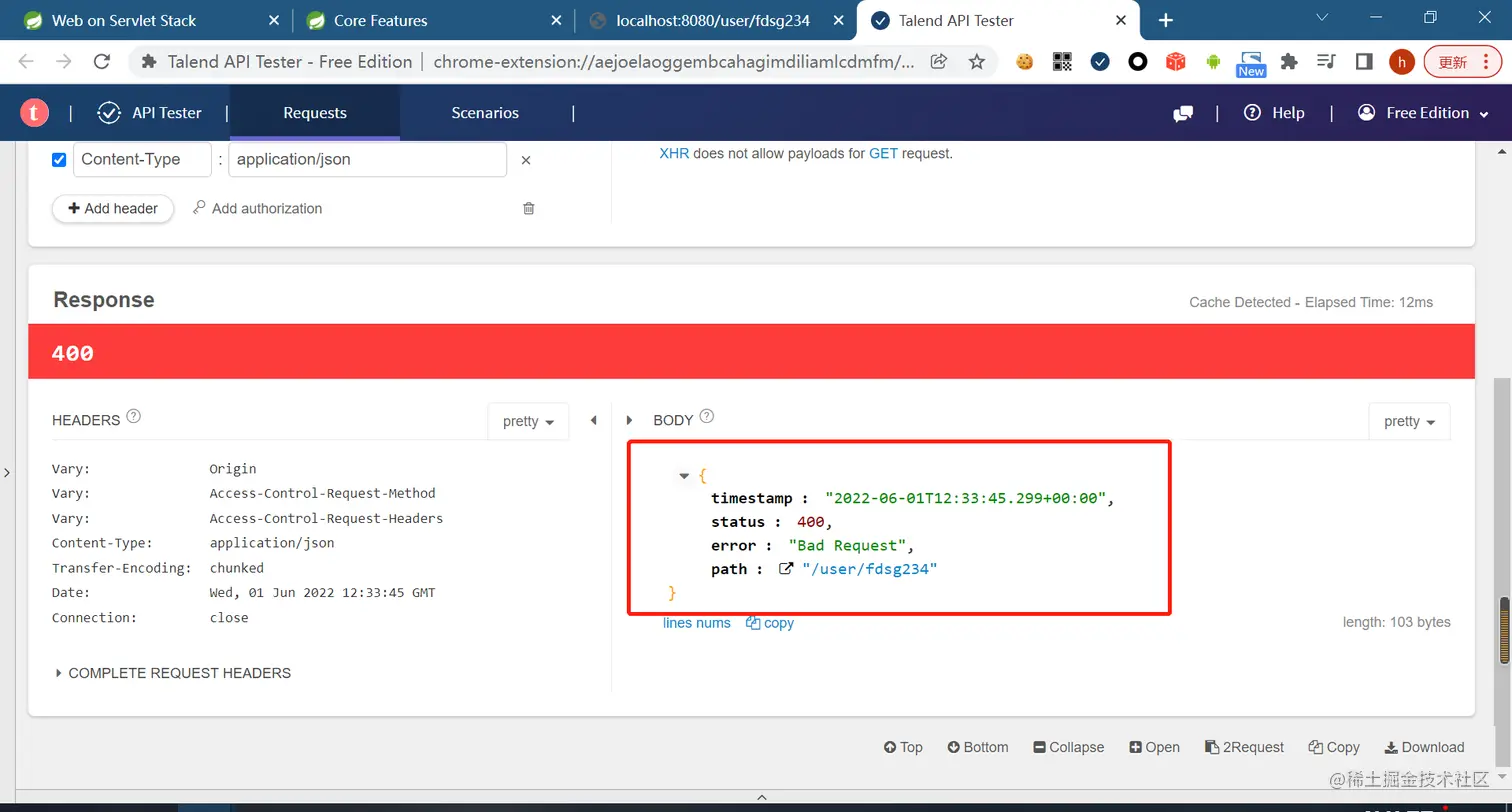The width and height of the screenshot is (1512, 812).
Task: Open the blue checkmark extension icon
Action: coord(1100,62)
